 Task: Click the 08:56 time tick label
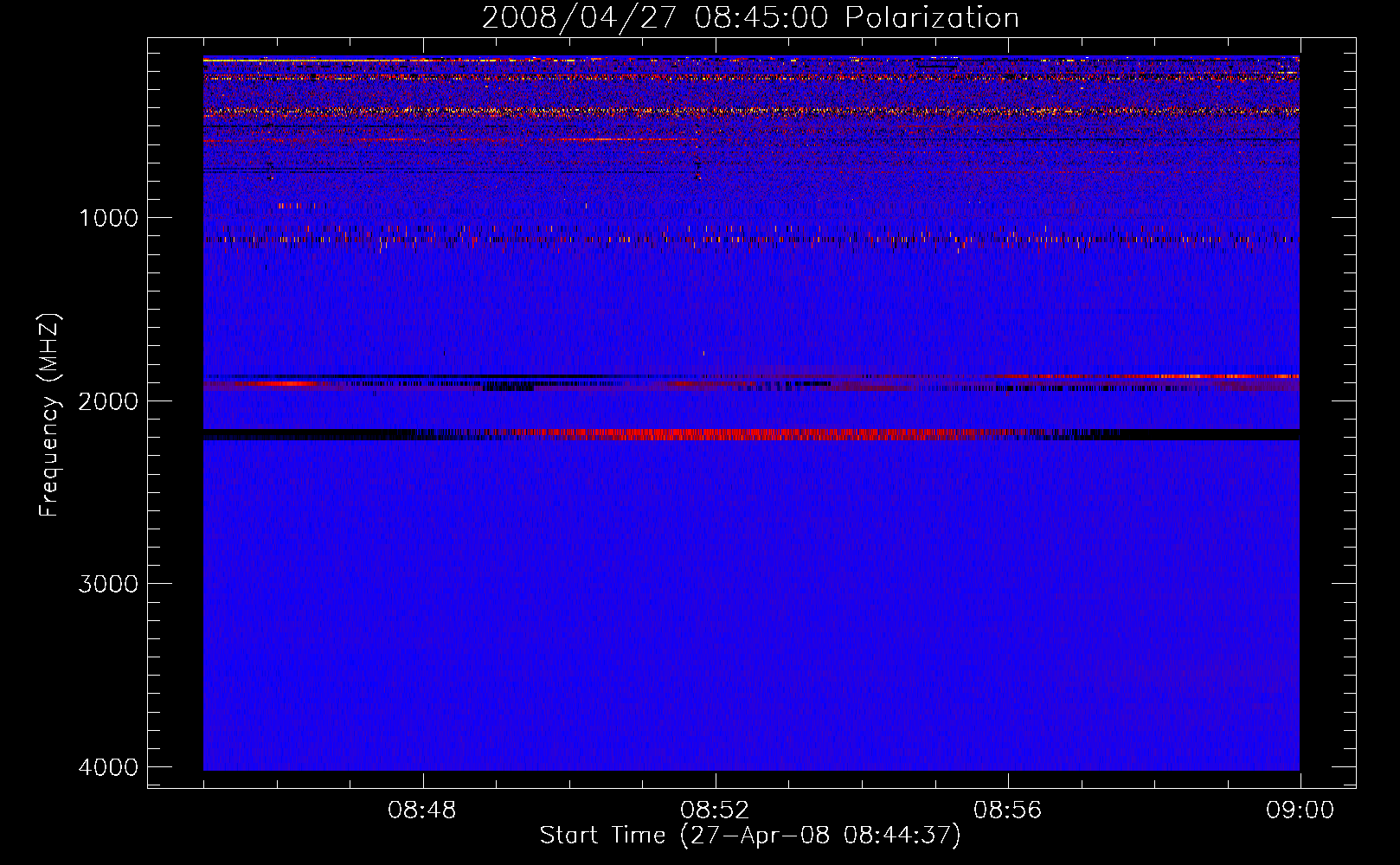pyautogui.click(x=1007, y=811)
